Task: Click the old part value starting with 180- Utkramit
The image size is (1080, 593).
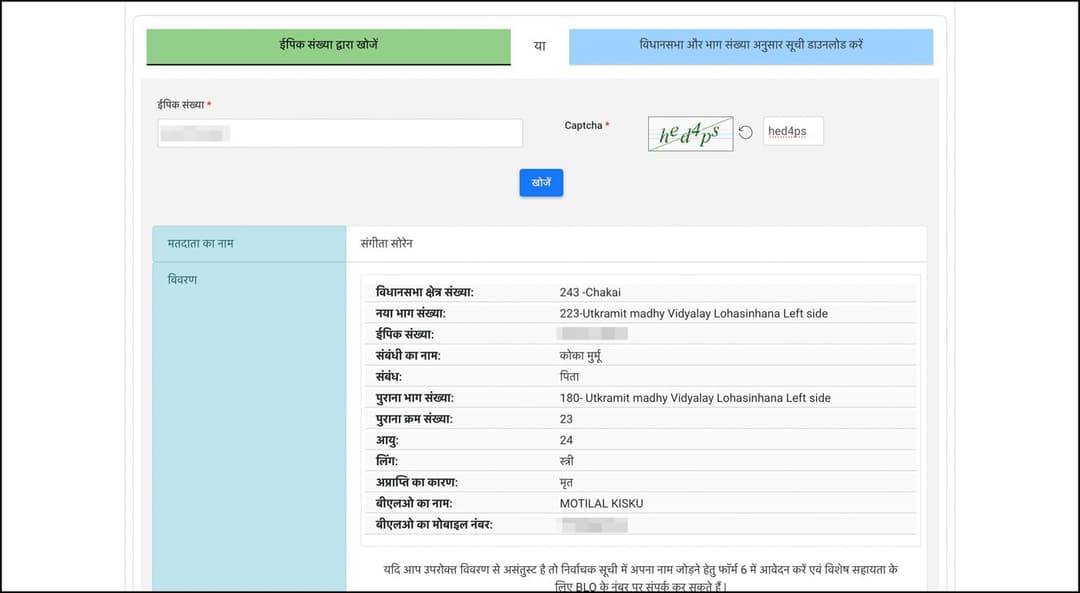Action: tap(694, 398)
